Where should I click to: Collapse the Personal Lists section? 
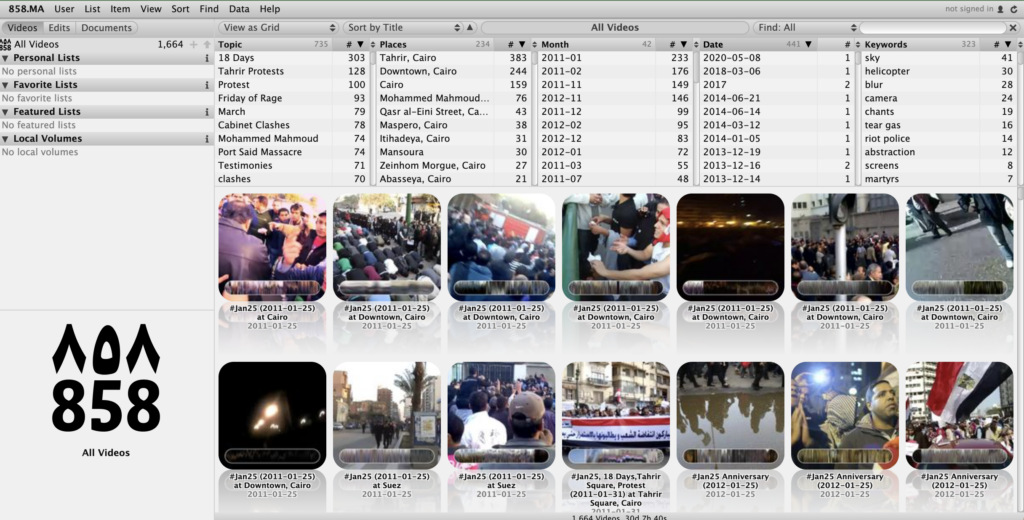(x=7, y=58)
